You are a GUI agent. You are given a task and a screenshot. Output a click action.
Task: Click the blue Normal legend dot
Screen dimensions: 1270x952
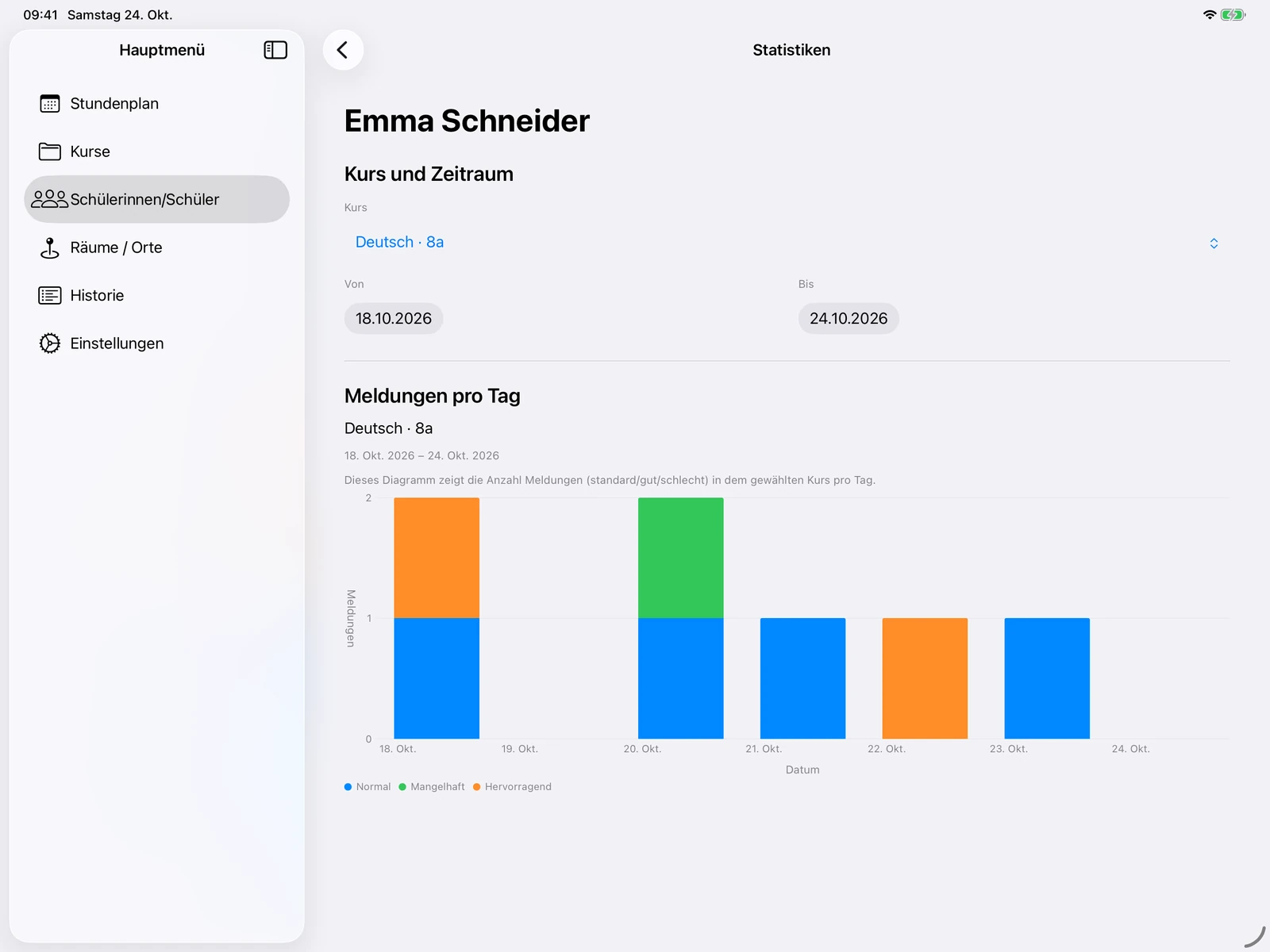[348, 787]
